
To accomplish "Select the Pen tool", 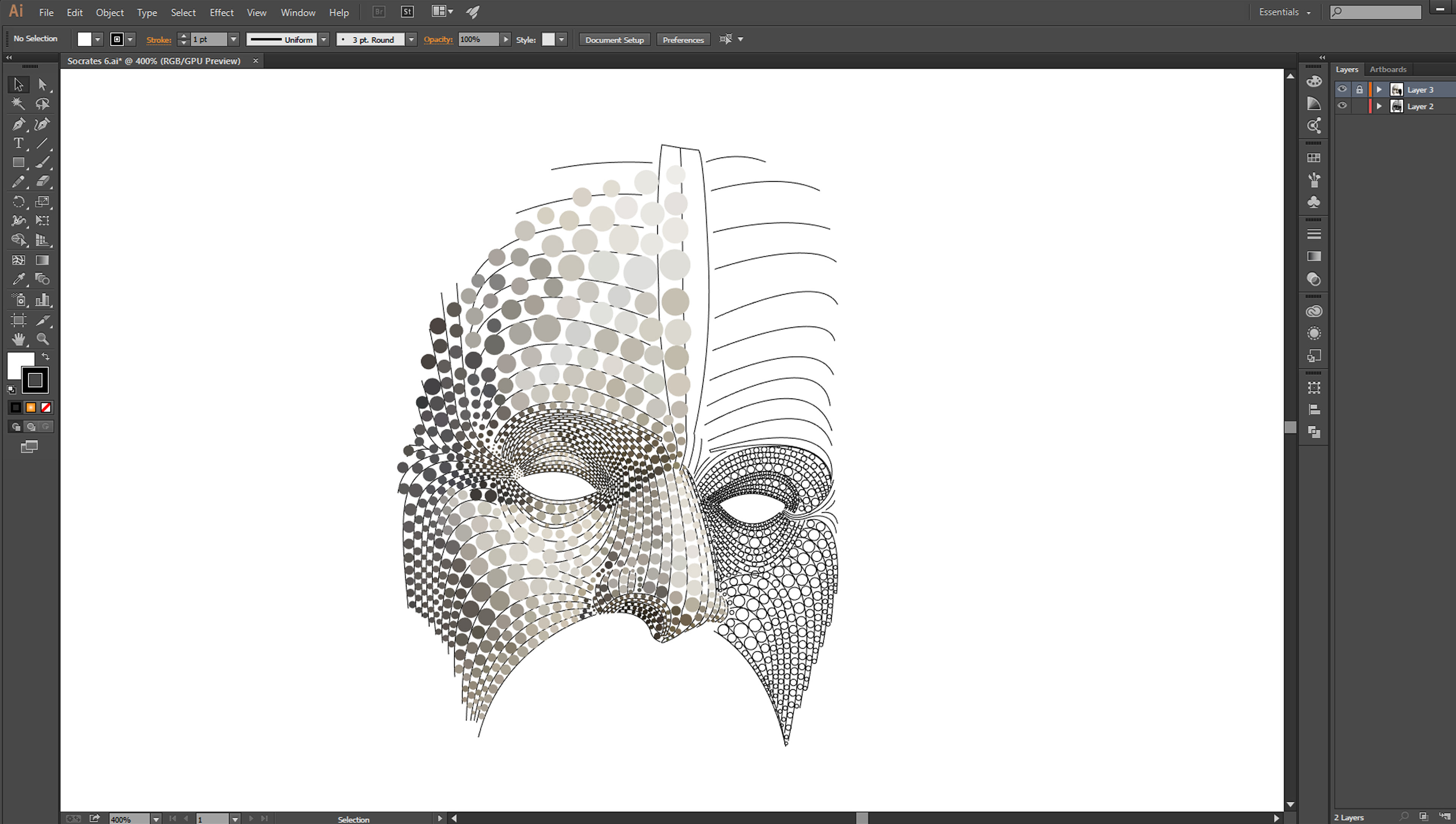I will (x=18, y=124).
